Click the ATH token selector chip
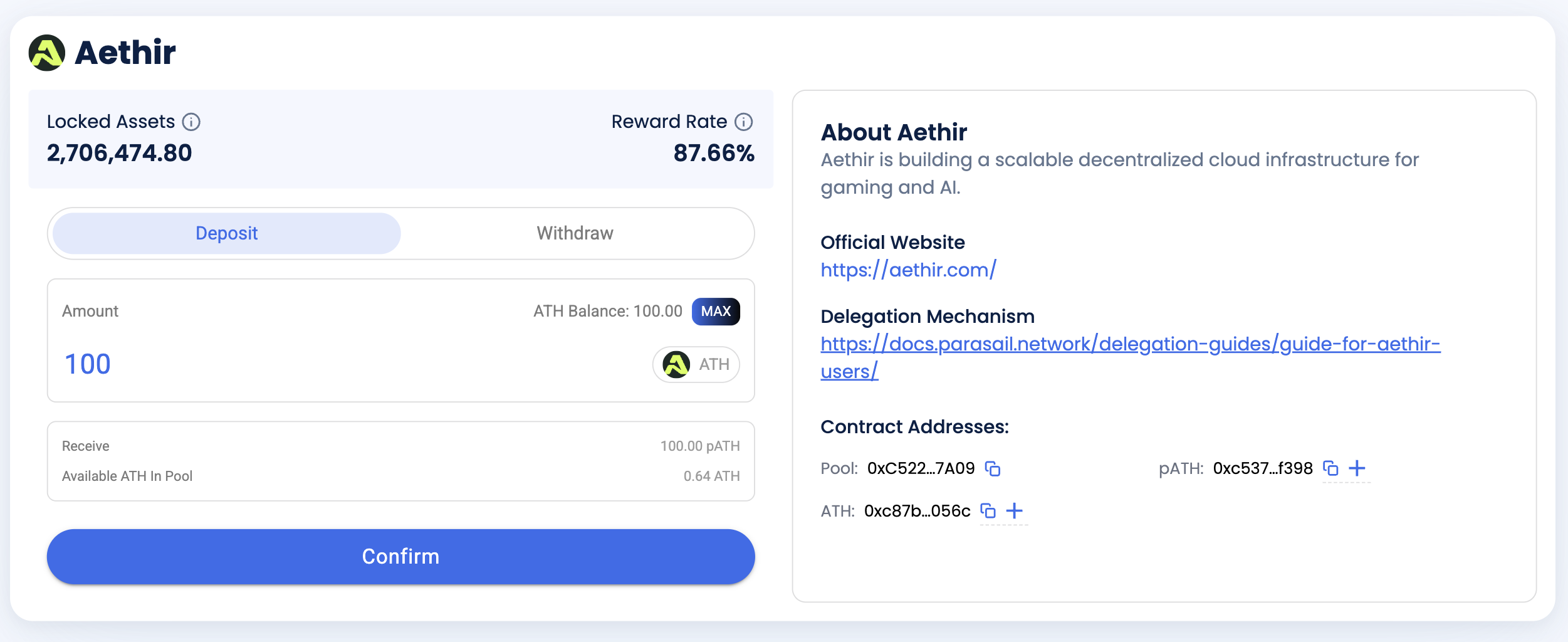This screenshot has width=1568, height=642. pyautogui.click(x=696, y=364)
